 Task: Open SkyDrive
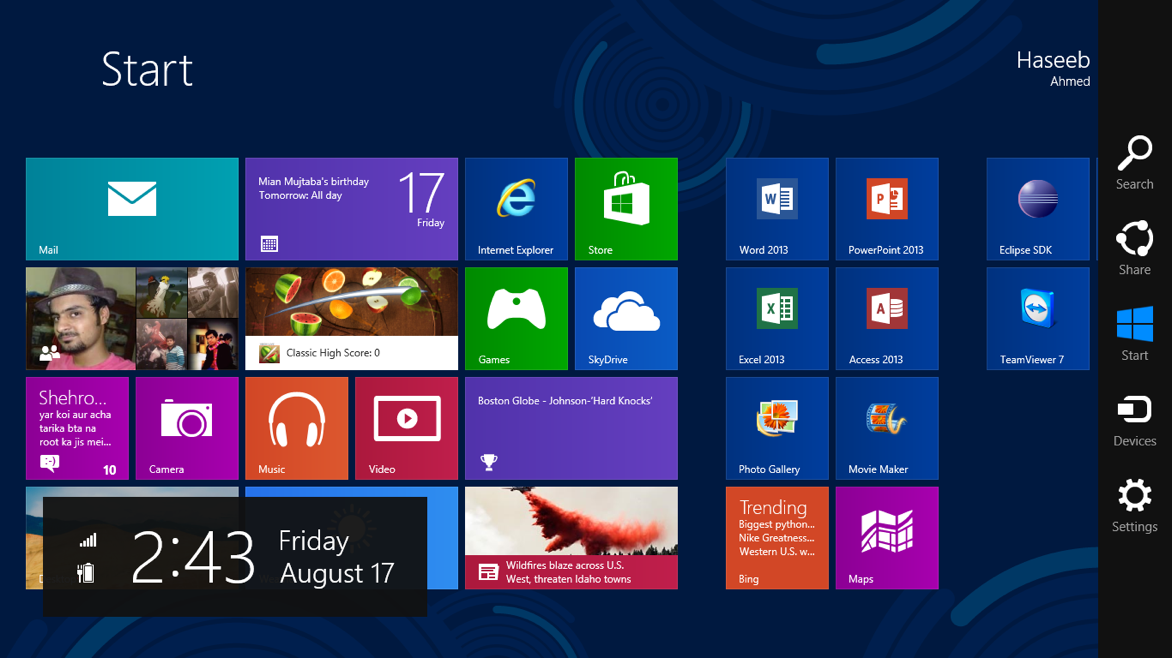click(x=626, y=318)
